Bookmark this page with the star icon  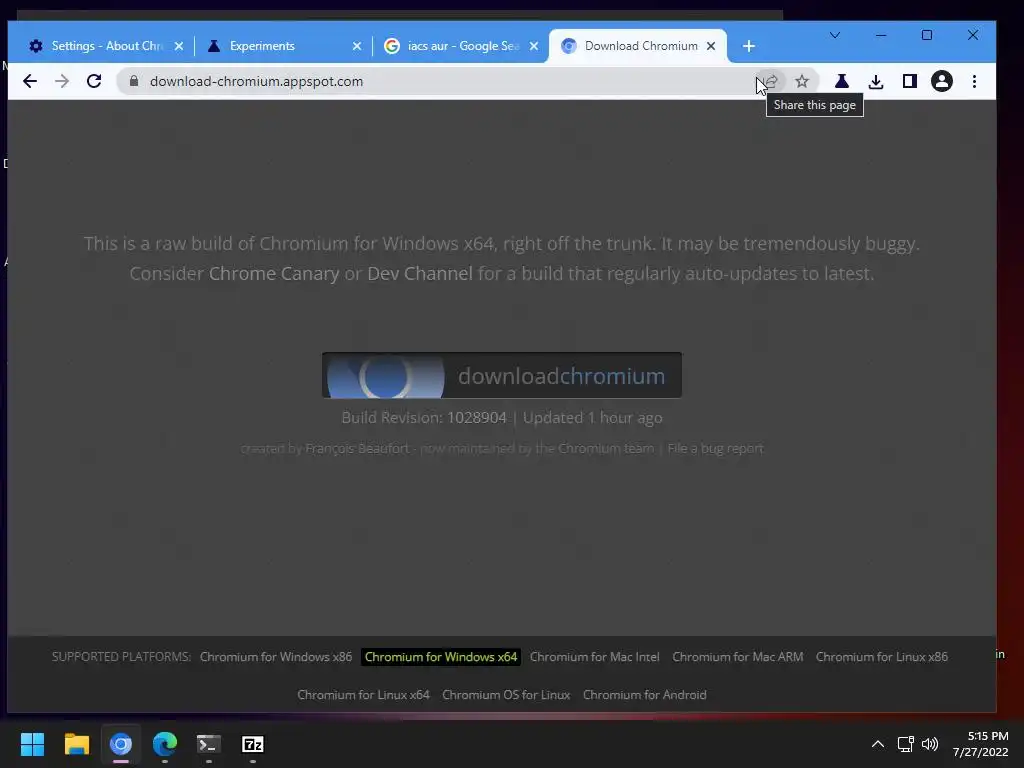point(802,81)
